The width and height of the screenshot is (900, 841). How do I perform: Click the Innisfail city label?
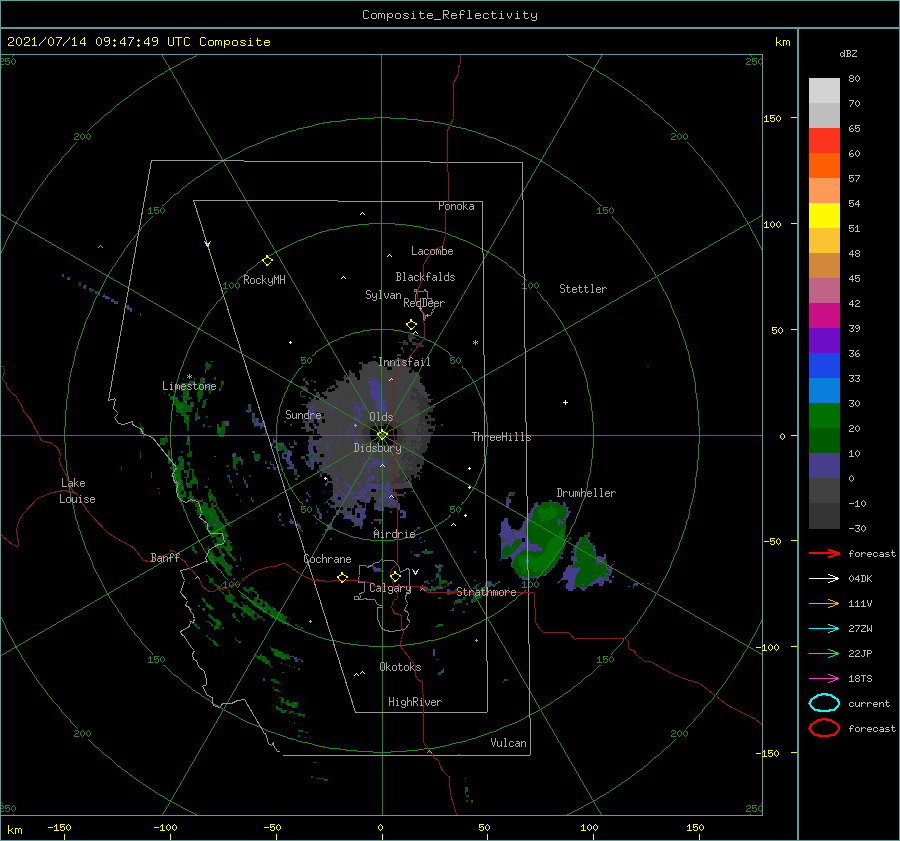(x=404, y=362)
